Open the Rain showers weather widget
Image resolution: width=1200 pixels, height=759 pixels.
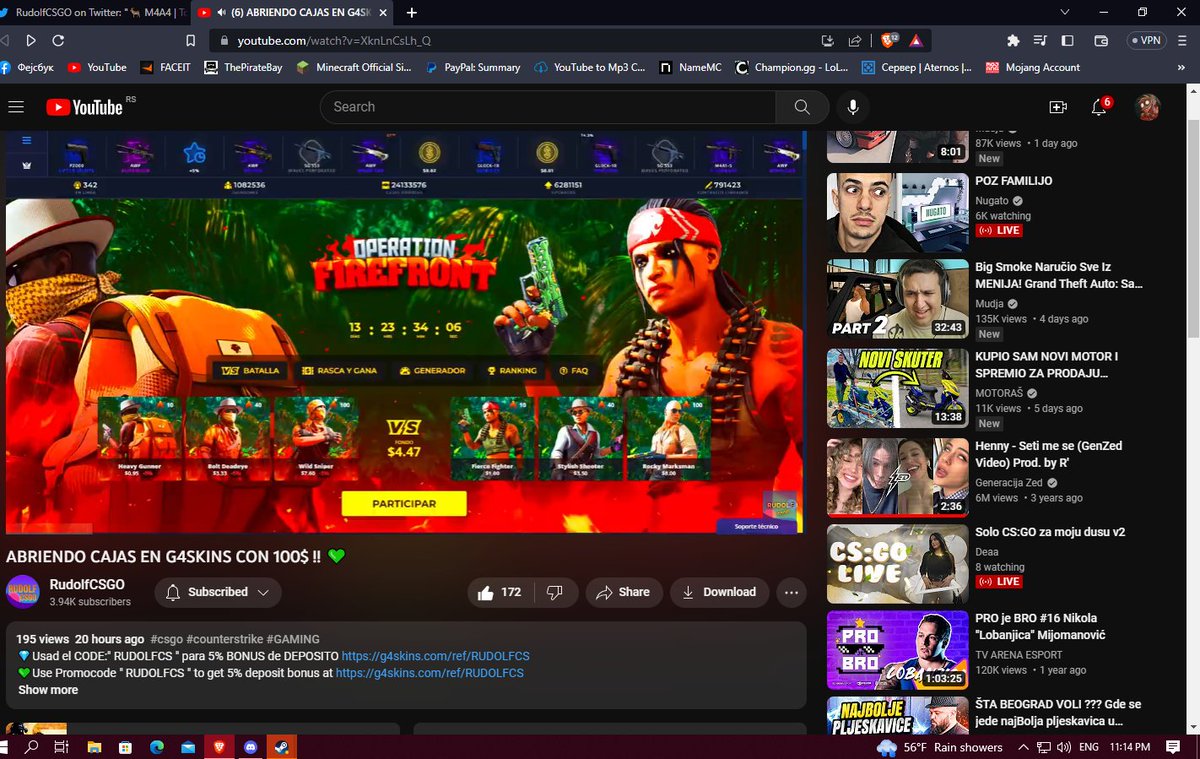click(940, 747)
